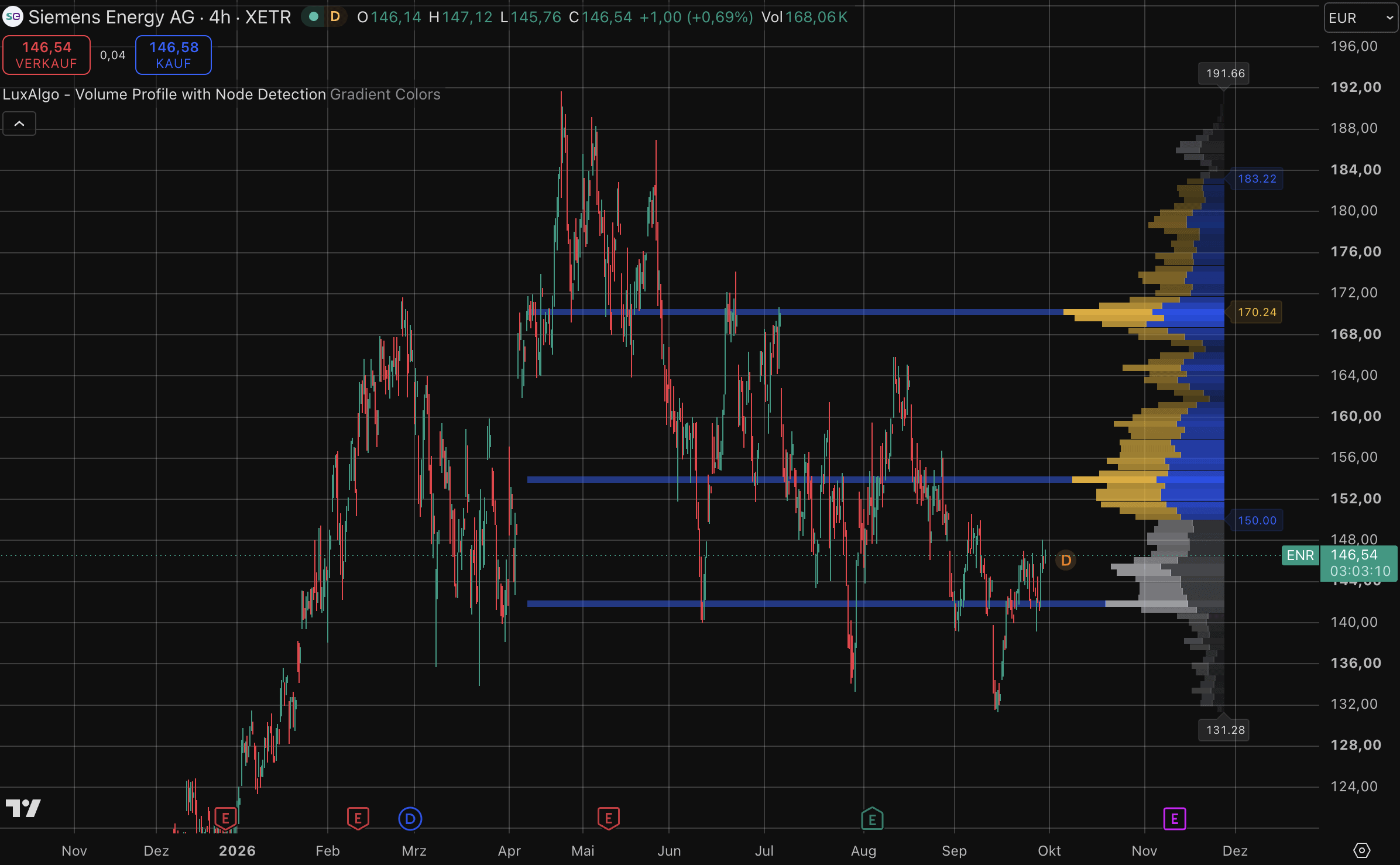Click the 131.28 profile low label
Screen dimensions: 1400x865
coord(1225,730)
